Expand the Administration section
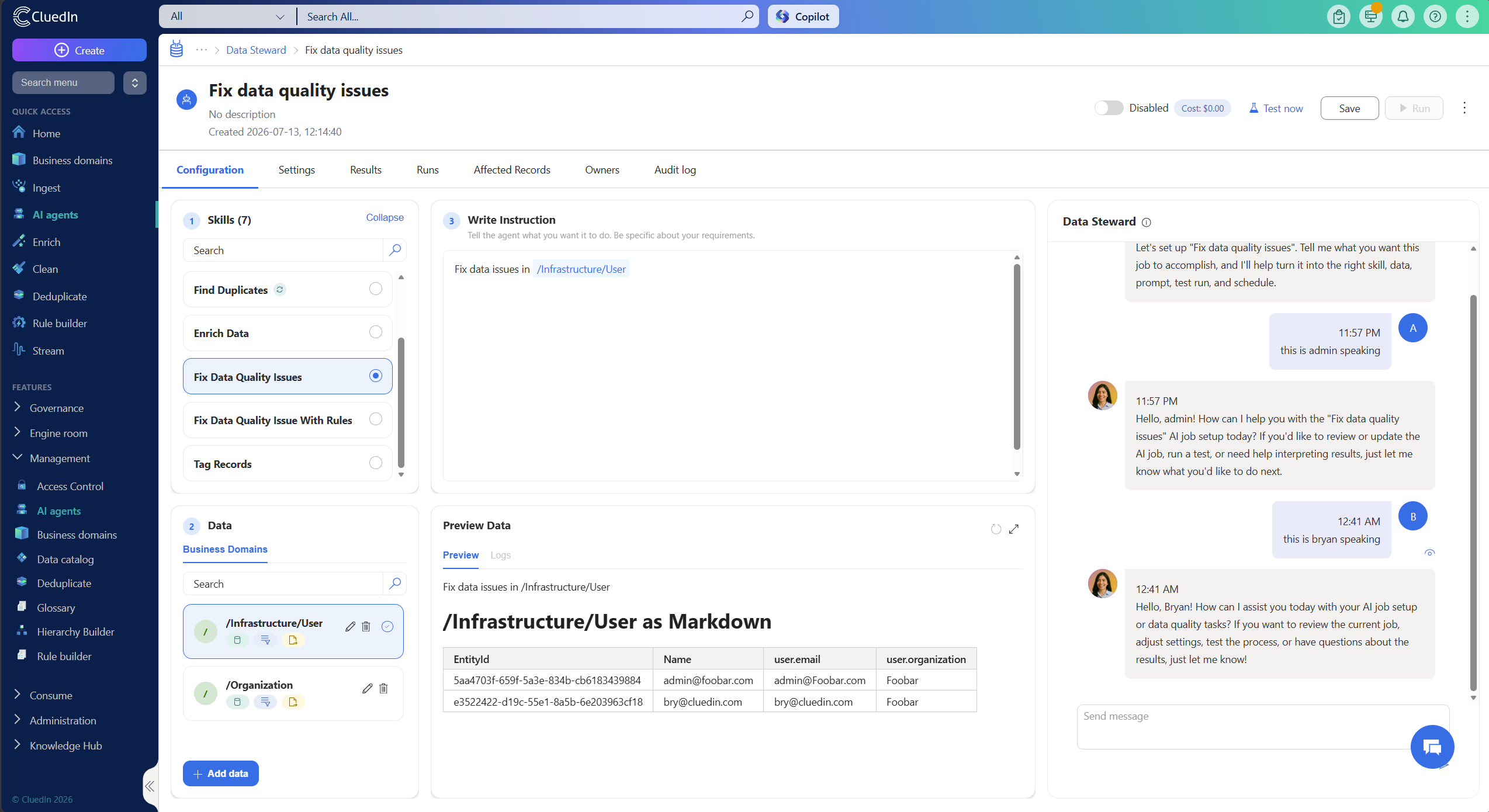This screenshot has width=1489, height=812. (x=63, y=720)
